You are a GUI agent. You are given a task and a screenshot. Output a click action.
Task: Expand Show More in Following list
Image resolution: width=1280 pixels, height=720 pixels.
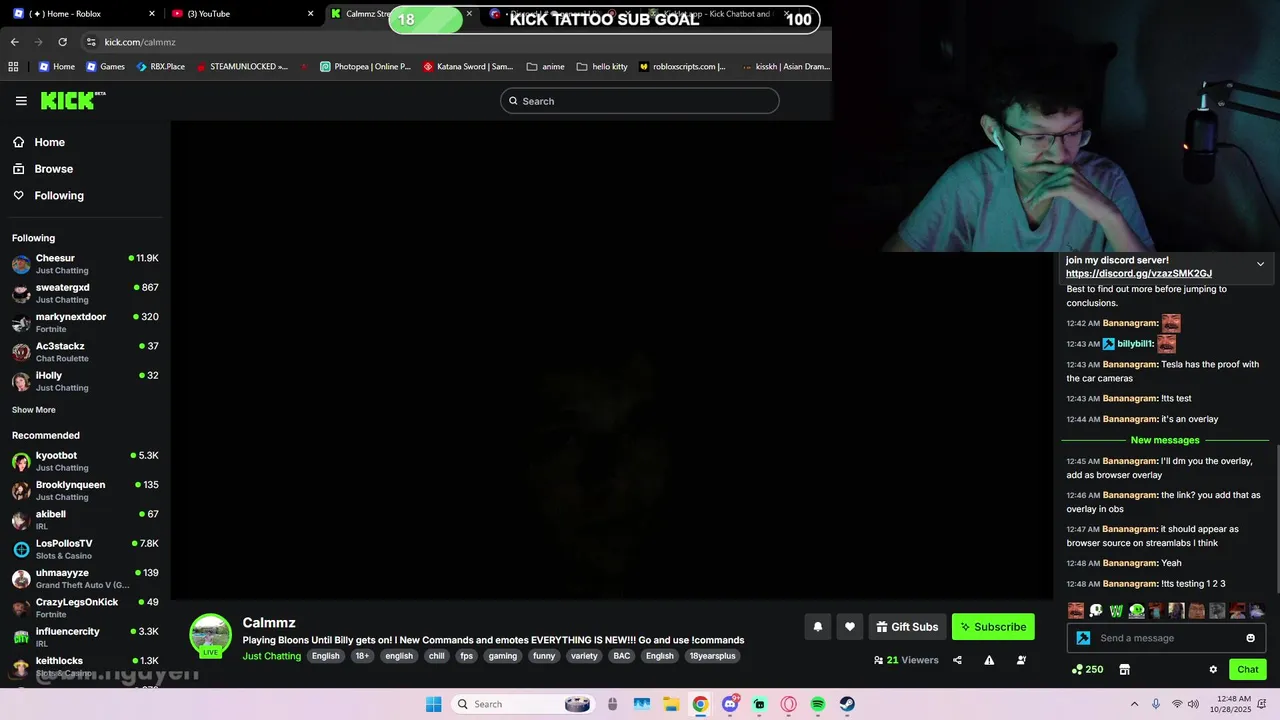pos(34,410)
